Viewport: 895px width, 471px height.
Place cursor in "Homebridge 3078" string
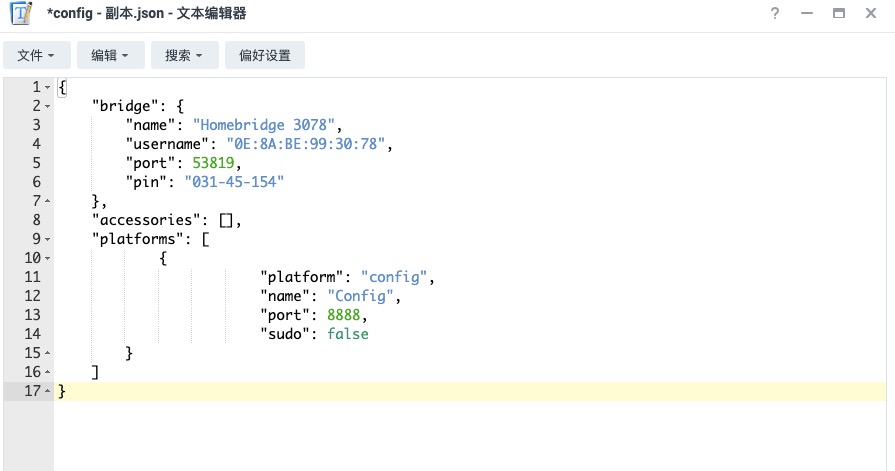(x=267, y=125)
